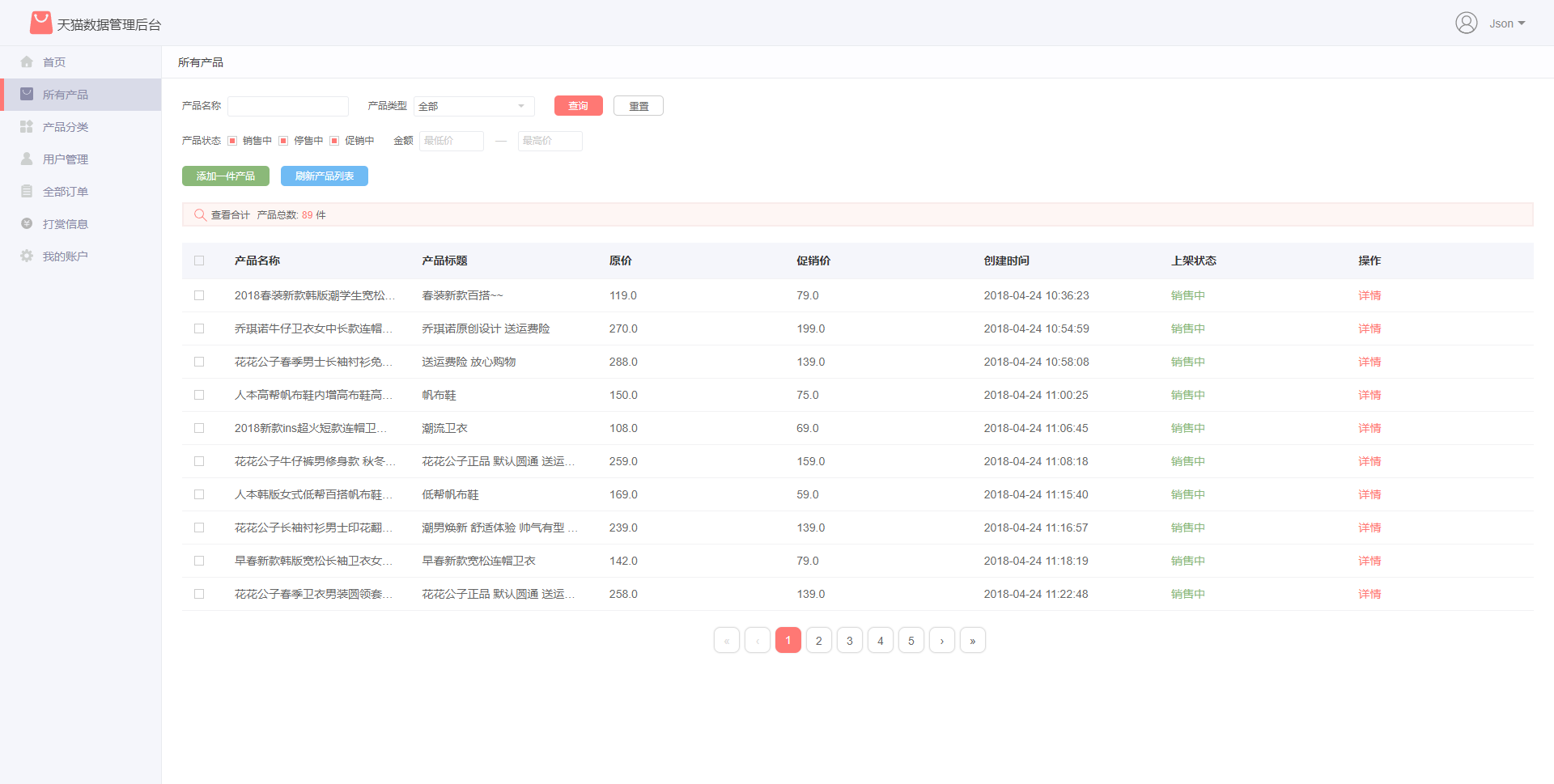The width and height of the screenshot is (1554, 784).
Task: Toggle 促销中 status checkbox
Action: tap(334, 141)
